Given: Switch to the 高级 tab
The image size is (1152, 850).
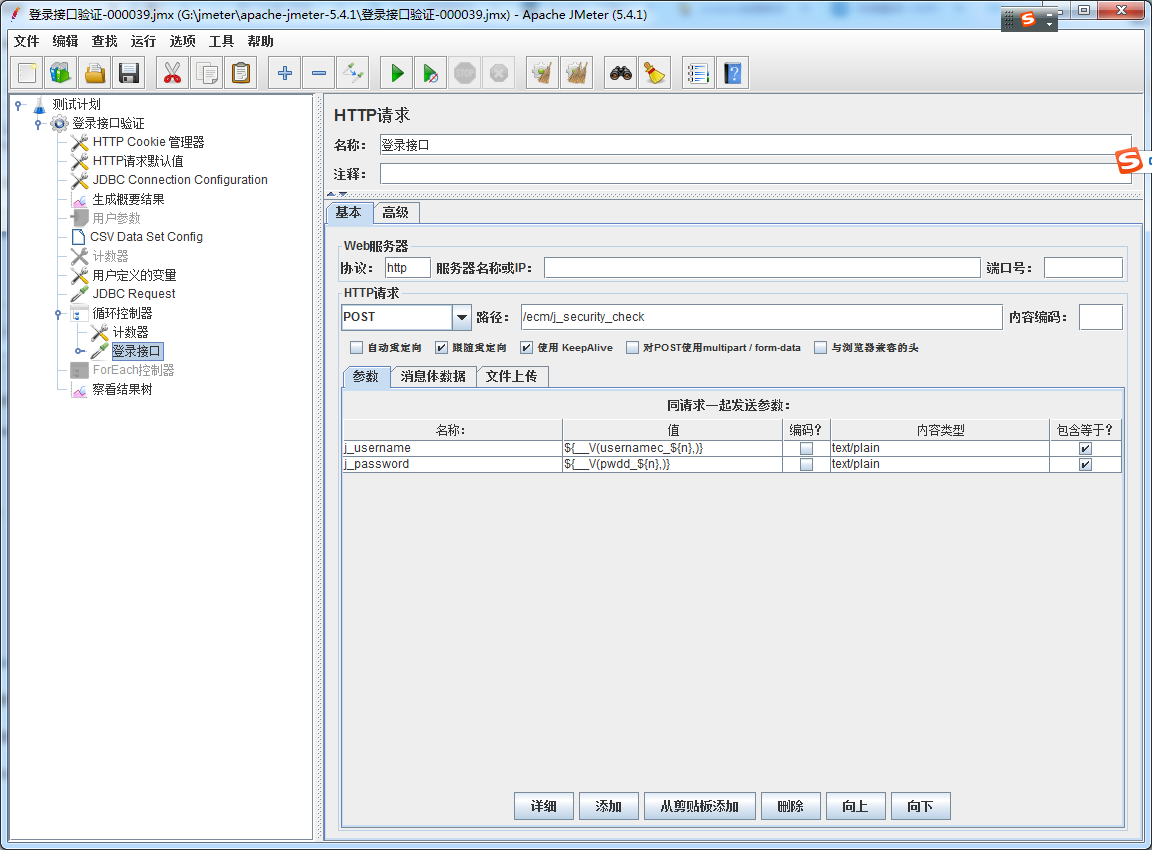Looking at the screenshot, I should [396, 212].
